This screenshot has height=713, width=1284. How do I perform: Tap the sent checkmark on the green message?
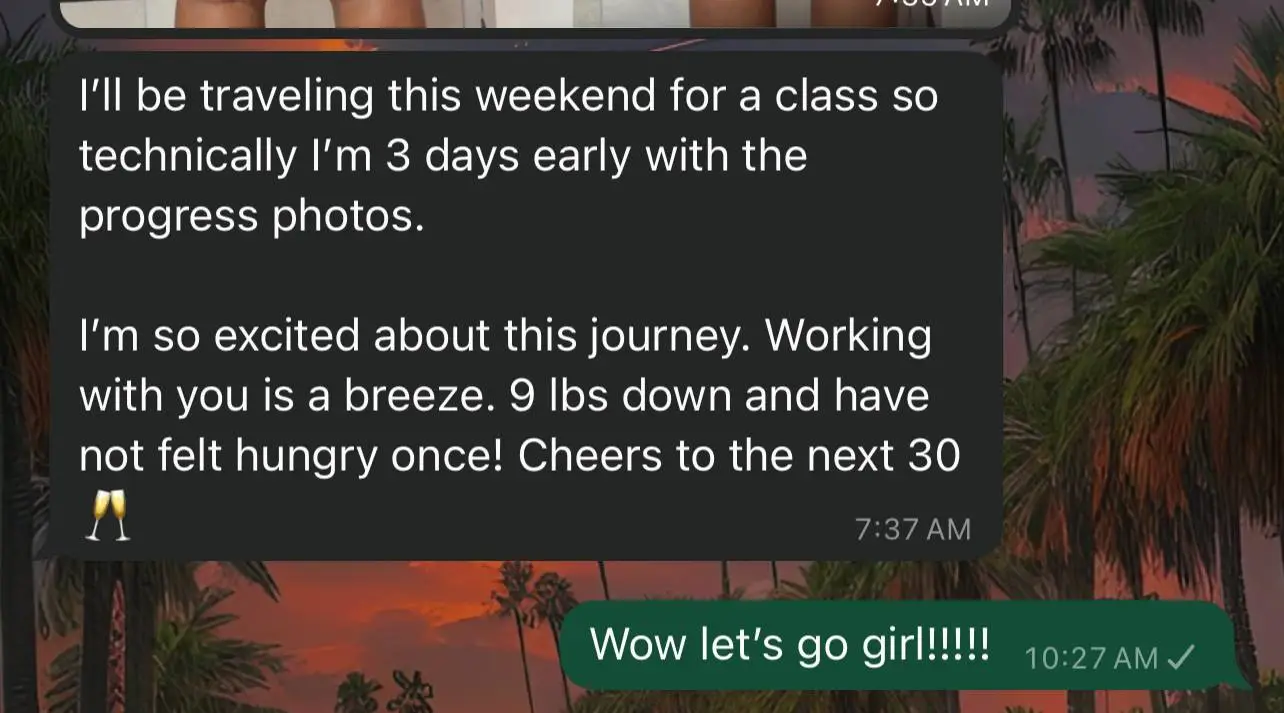[1182, 657]
